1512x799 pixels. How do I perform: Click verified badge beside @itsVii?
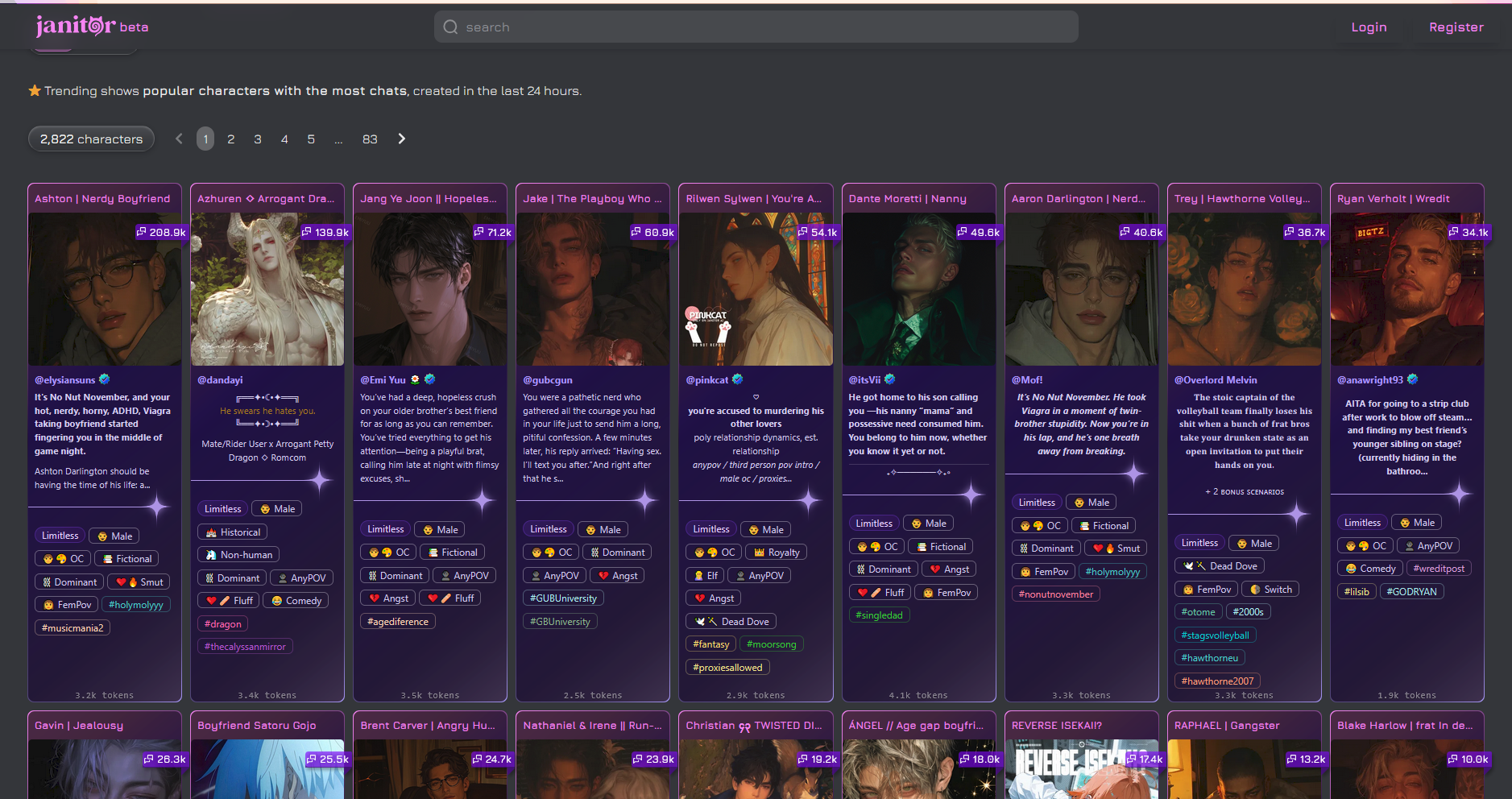890,379
